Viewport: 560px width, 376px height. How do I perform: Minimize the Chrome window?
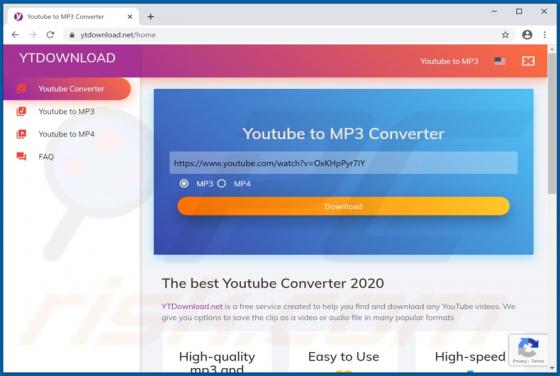(x=494, y=11)
